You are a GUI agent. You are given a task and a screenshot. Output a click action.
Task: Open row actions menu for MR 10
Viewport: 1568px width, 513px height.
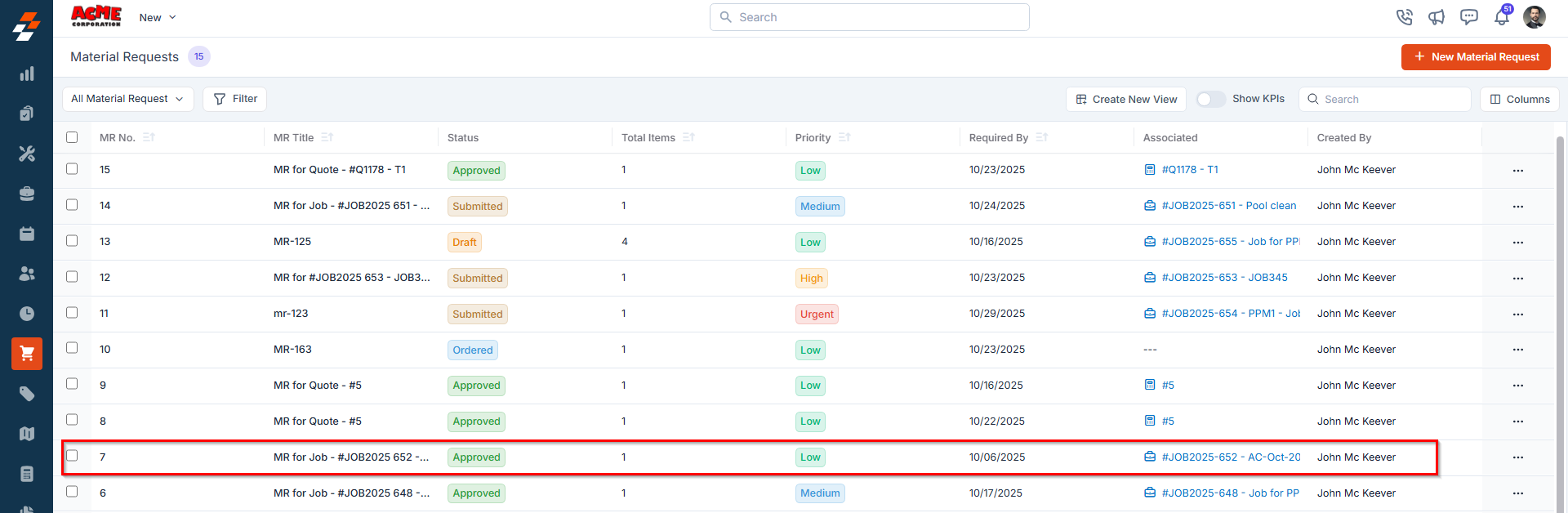tap(1517, 350)
